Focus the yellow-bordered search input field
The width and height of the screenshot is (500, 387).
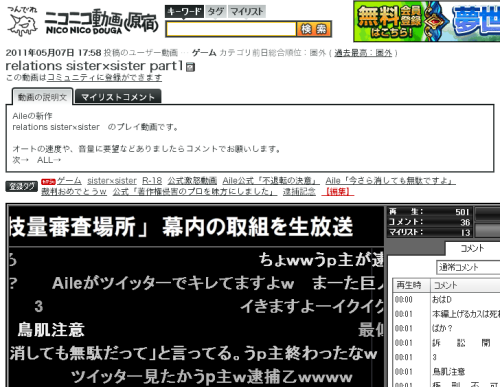[231, 29]
